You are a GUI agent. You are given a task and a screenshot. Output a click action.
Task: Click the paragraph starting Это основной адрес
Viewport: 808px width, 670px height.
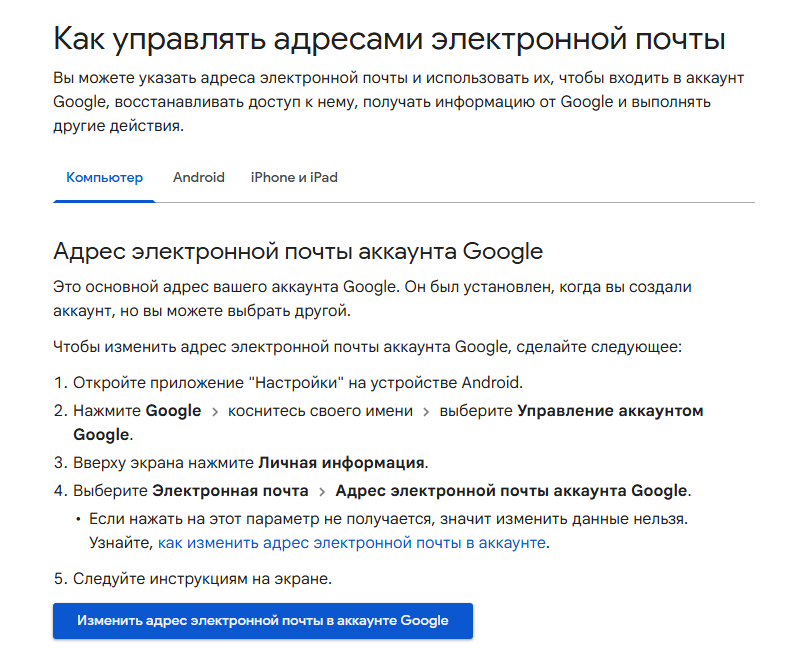[x=371, y=298]
